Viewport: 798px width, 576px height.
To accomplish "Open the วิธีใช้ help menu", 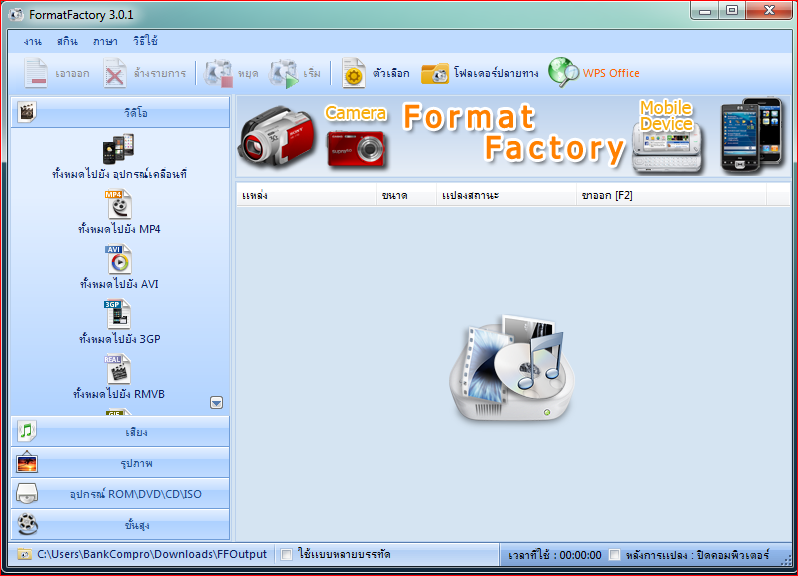I will click(x=146, y=41).
